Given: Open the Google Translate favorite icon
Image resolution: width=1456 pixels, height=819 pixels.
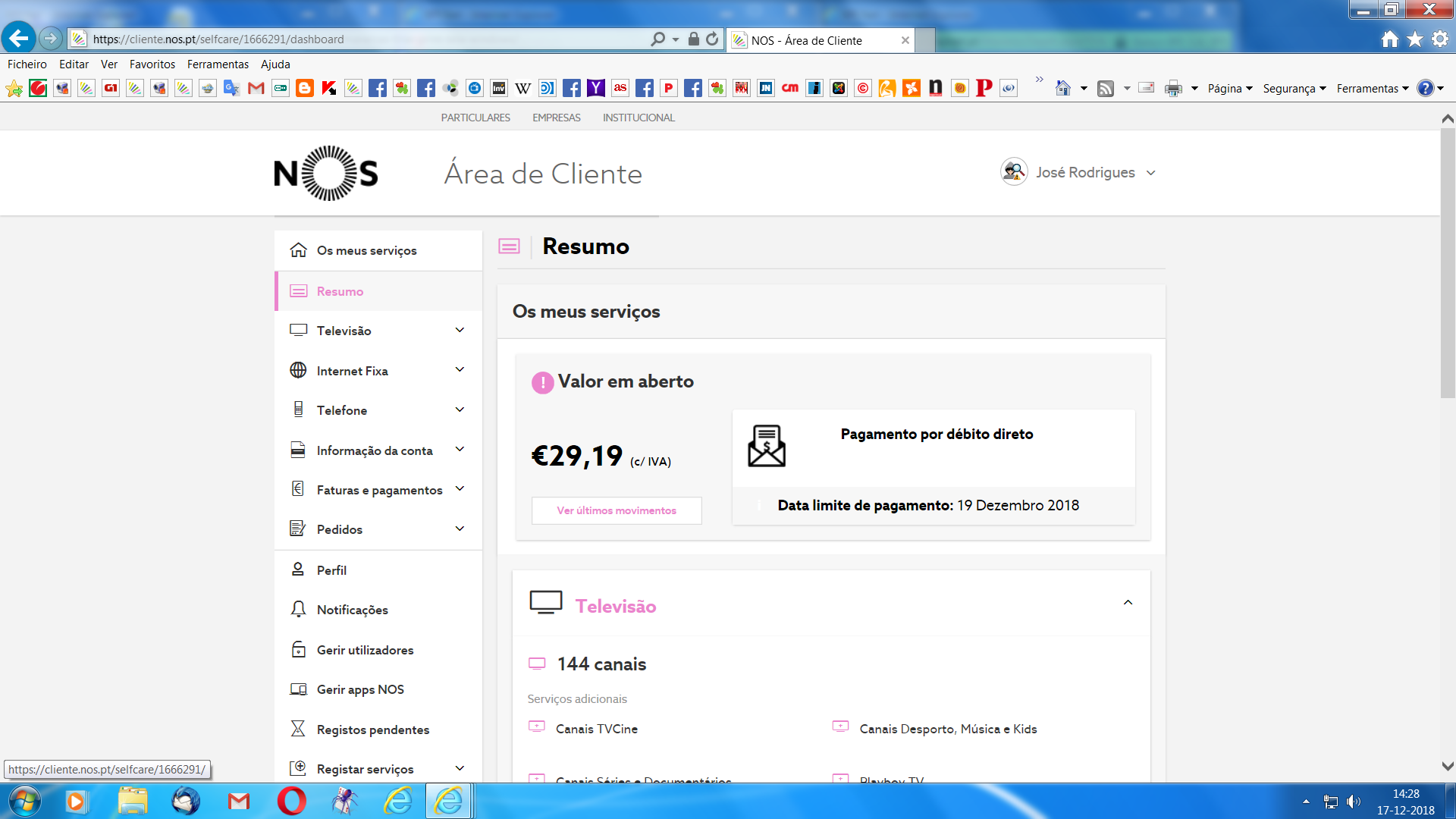Looking at the screenshot, I should pyautogui.click(x=232, y=89).
